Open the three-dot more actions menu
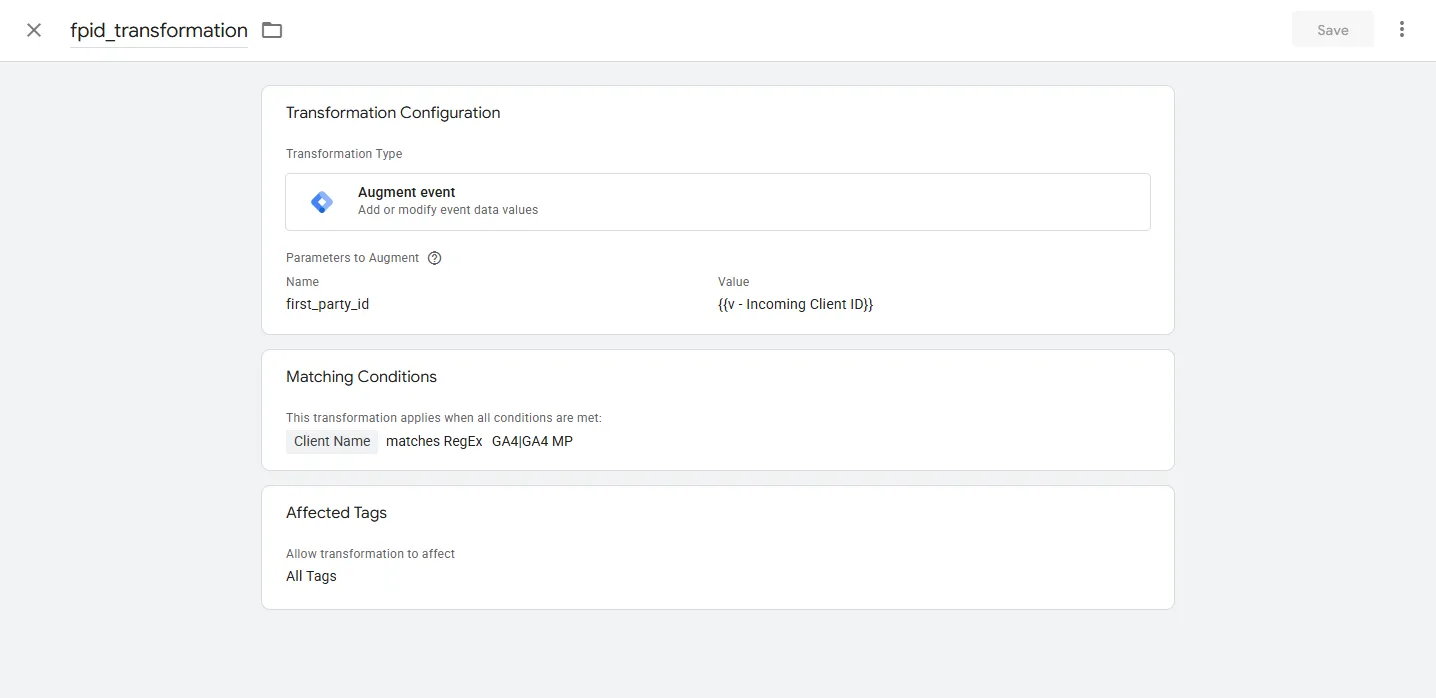 1402,30
